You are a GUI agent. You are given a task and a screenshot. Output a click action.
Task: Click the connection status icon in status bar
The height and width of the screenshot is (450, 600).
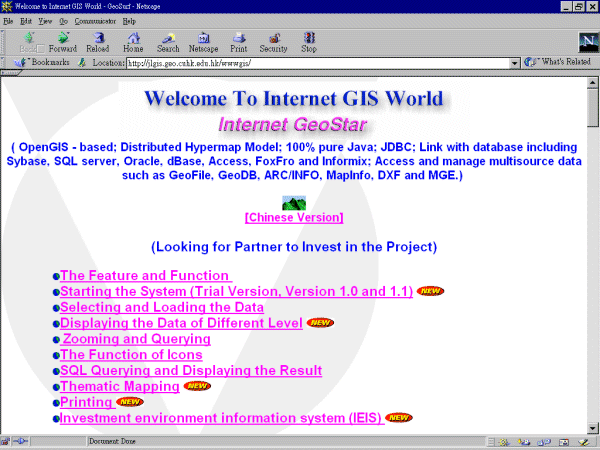(x=20, y=442)
